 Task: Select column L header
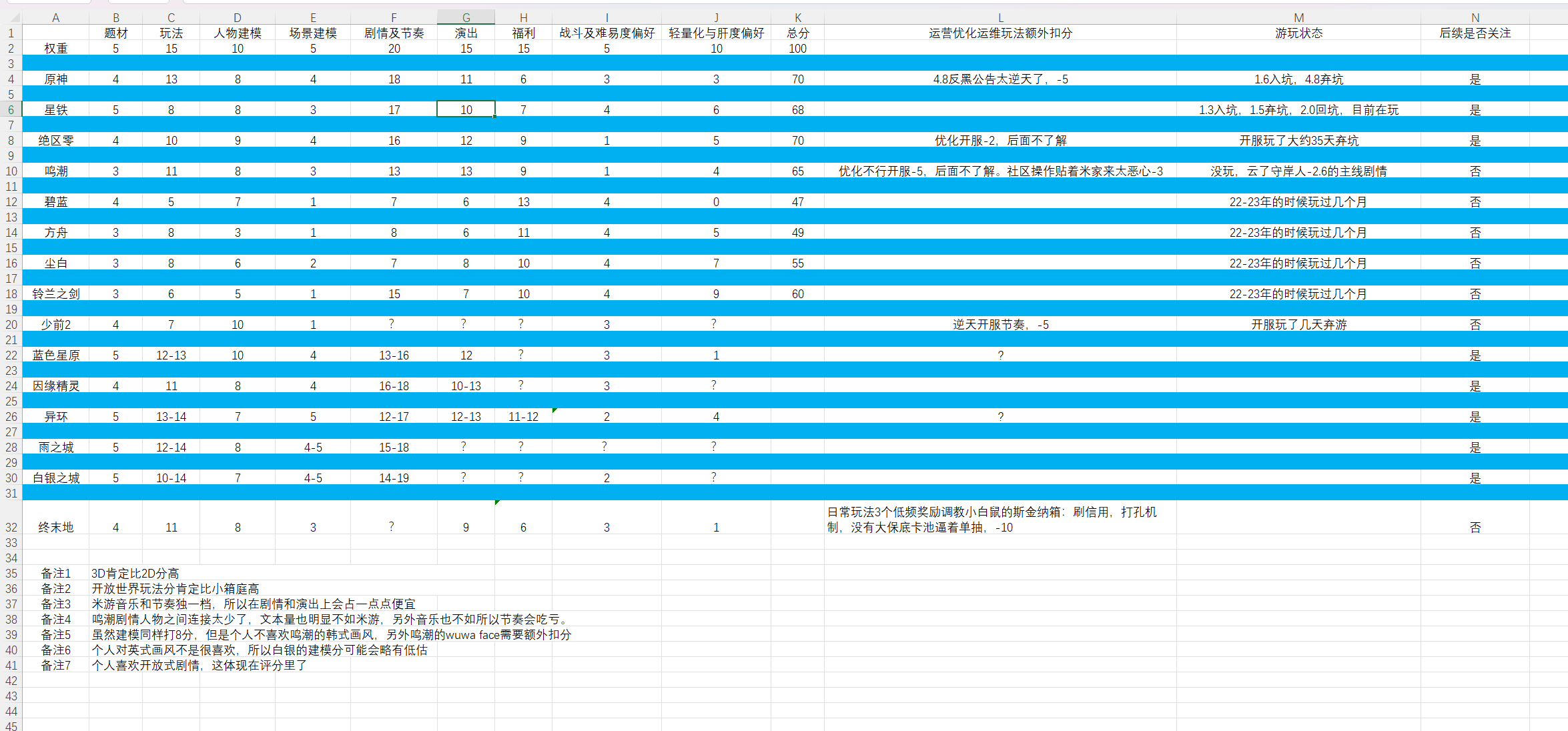coord(1000,17)
